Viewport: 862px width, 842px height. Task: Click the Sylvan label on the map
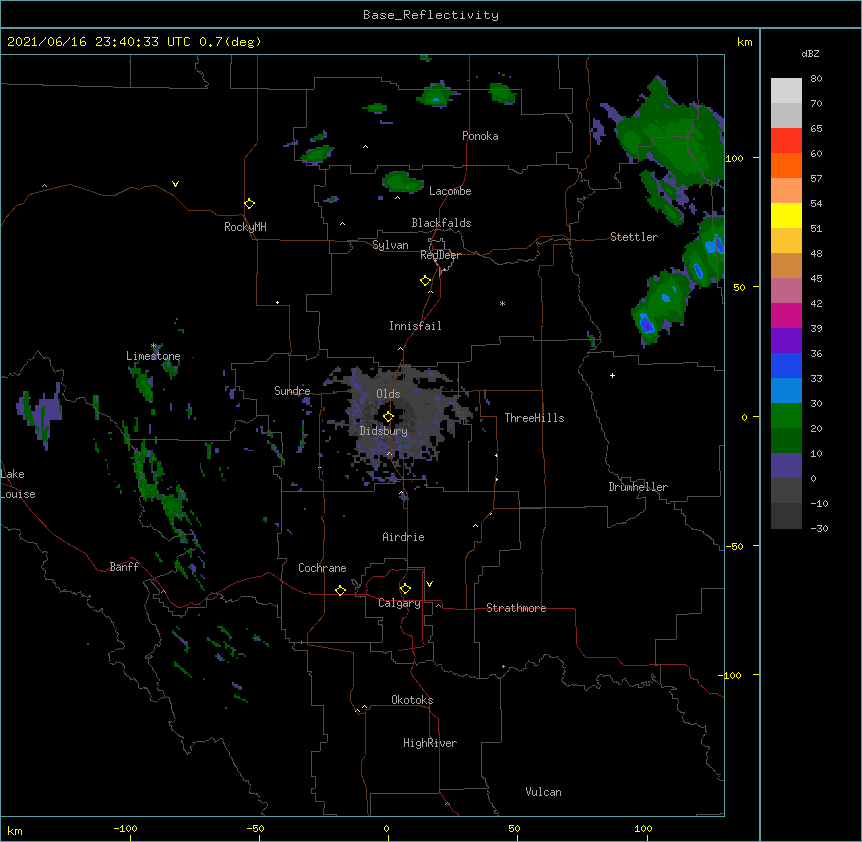coord(390,245)
